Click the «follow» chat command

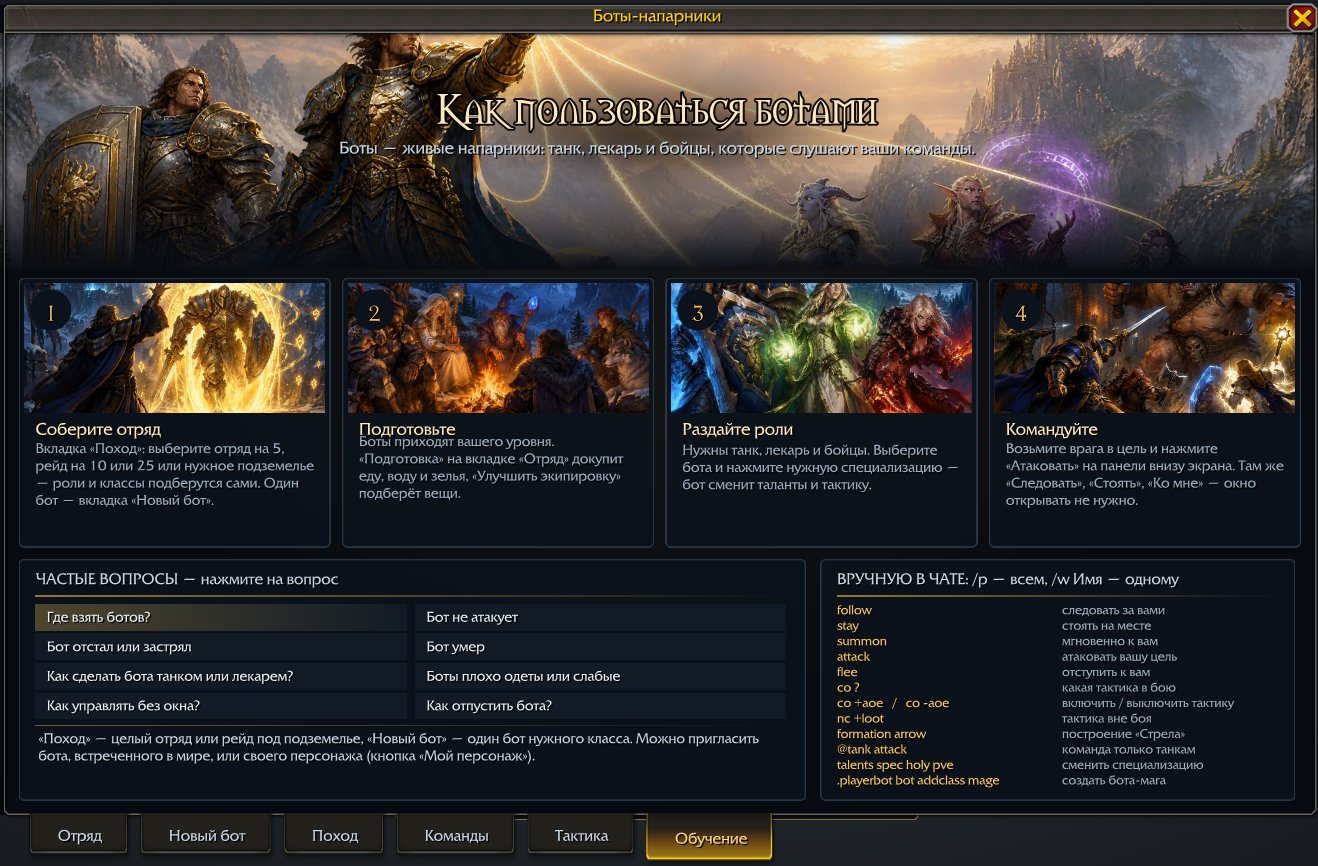coord(854,610)
